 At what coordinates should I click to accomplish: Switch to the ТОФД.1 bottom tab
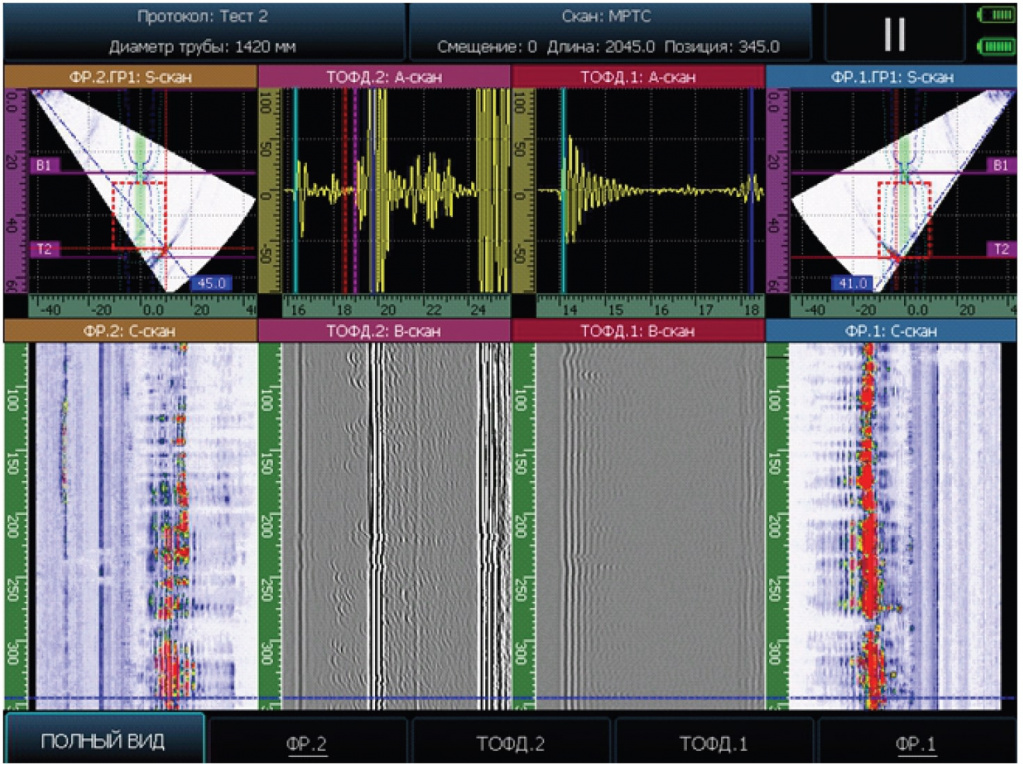coord(714,743)
